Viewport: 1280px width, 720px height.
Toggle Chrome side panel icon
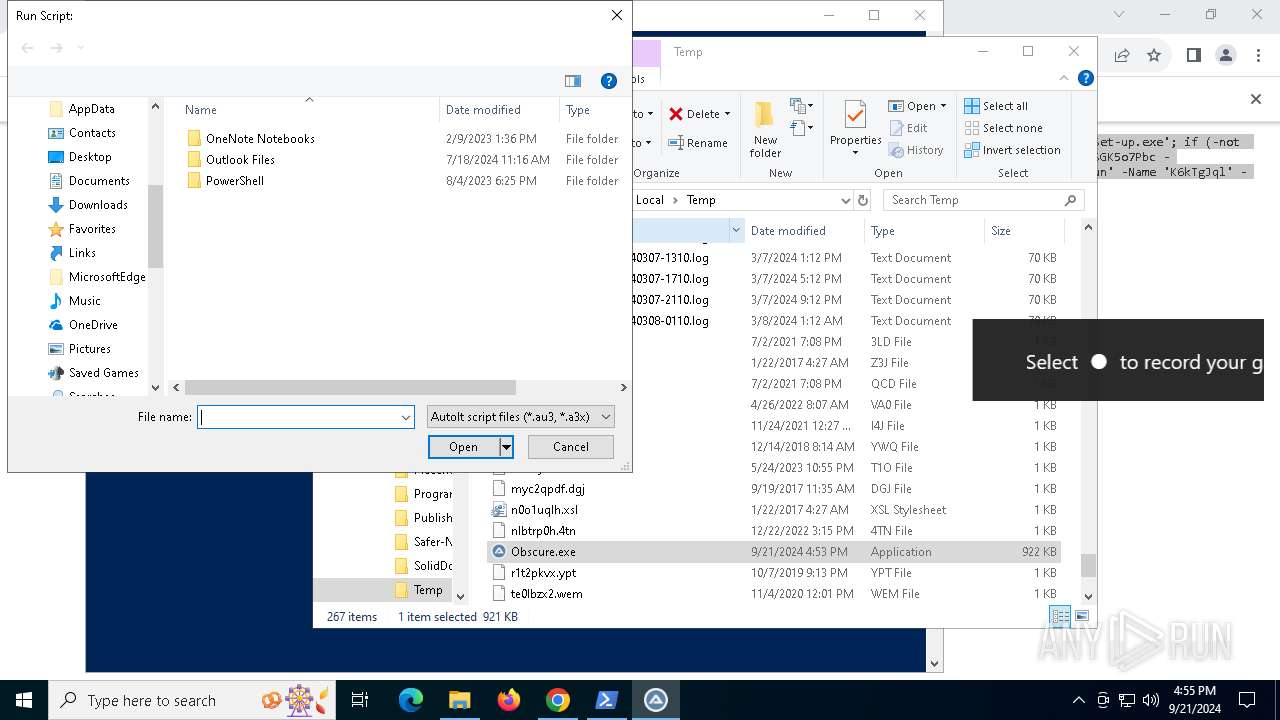tap(1193, 55)
